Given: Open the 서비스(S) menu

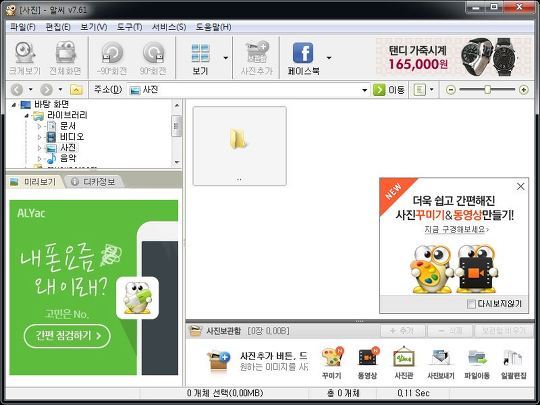Looking at the screenshot, I should click(x=169, y=27).
